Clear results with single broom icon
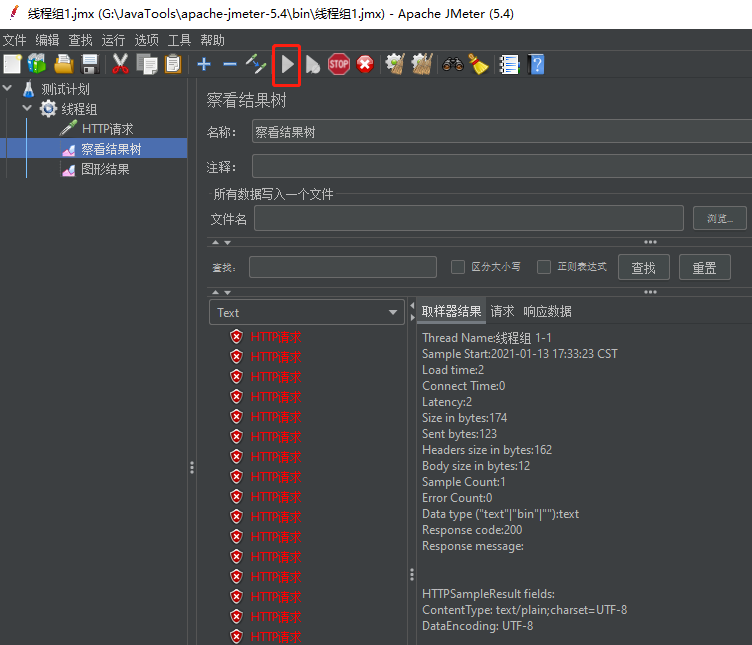The width and height of the screenshot is (752, 645). (x=395, y=64)
